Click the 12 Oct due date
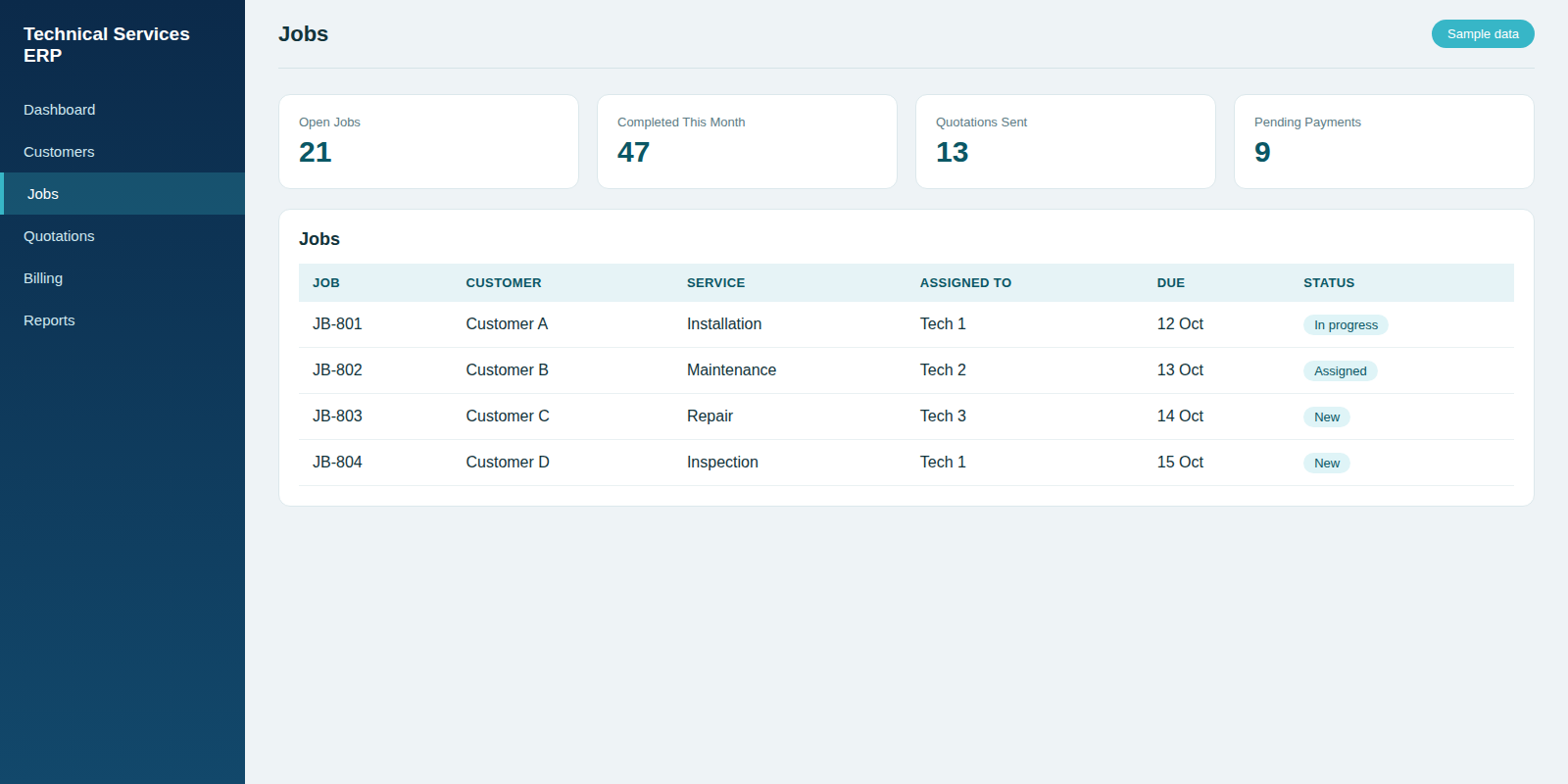The height and width of the screenshot is (784, 1568). (x=1180, y=324)
